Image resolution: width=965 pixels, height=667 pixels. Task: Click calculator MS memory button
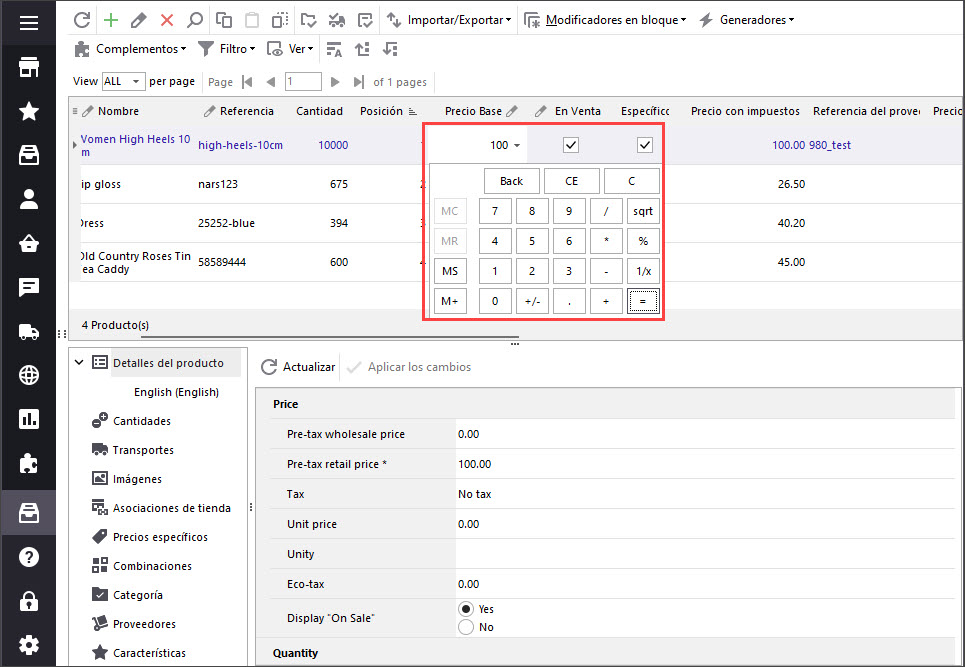(450, 271)
